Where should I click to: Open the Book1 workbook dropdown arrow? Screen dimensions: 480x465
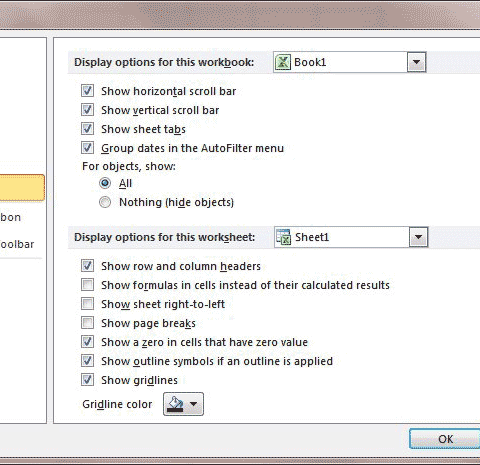click(416, 62)
